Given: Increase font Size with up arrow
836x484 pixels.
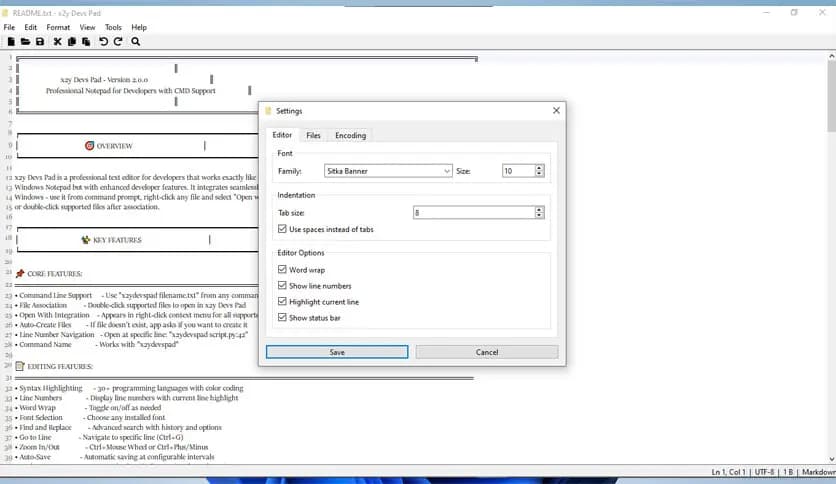Looking at the screenshot, I should coord(540,167).
